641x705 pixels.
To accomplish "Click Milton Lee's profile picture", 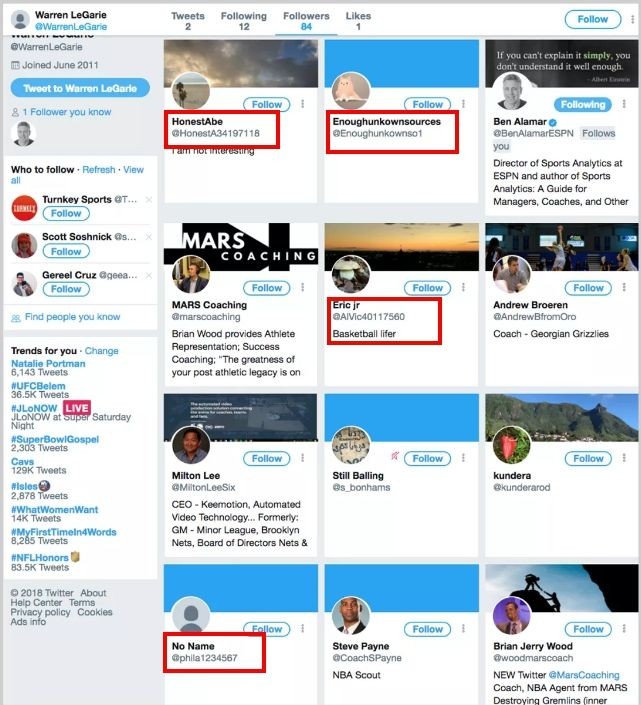I will 191,445.
